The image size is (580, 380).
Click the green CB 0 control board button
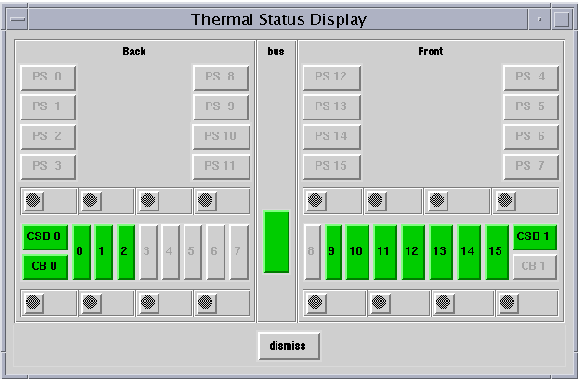[45, 267]
